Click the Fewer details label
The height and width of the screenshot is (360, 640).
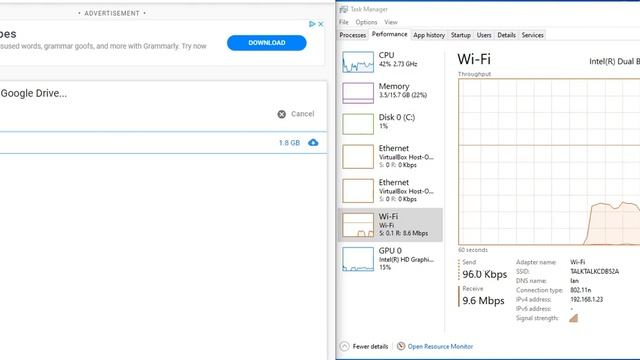[x=370, y=347]
